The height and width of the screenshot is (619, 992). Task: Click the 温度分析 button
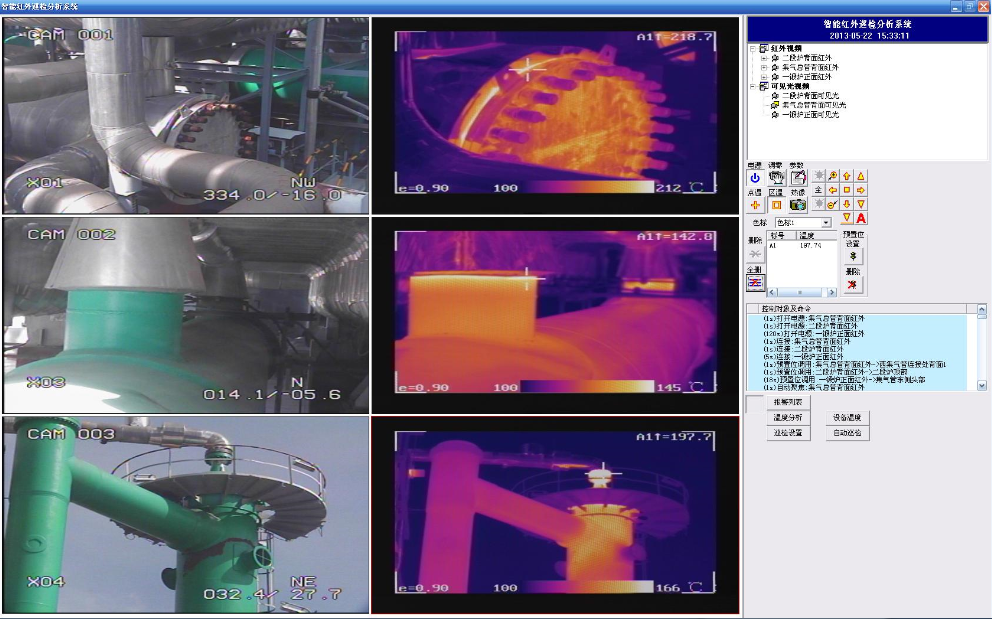[x=788, y=418]
